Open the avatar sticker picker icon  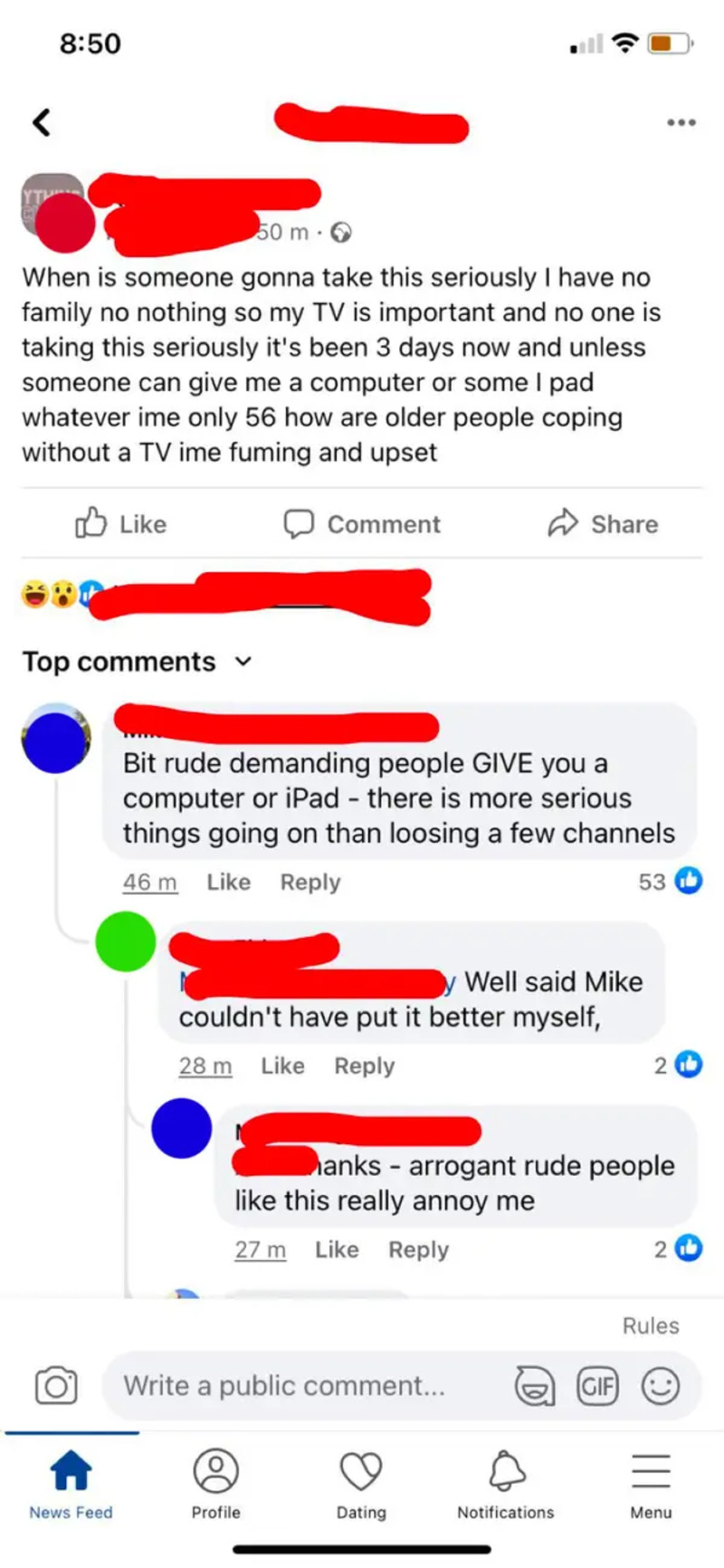pos(535,1385)
